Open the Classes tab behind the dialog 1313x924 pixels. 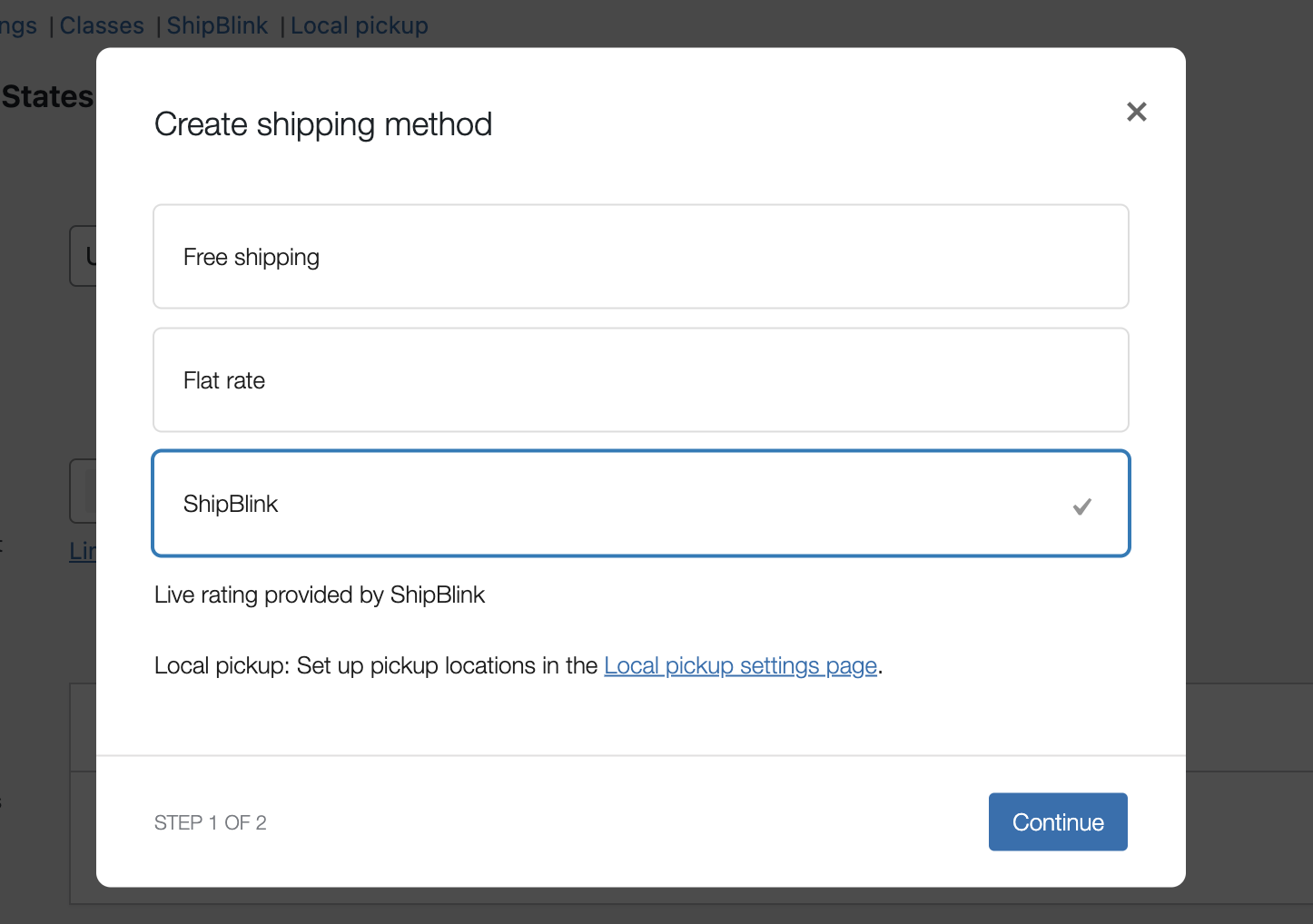pos(102,25)
